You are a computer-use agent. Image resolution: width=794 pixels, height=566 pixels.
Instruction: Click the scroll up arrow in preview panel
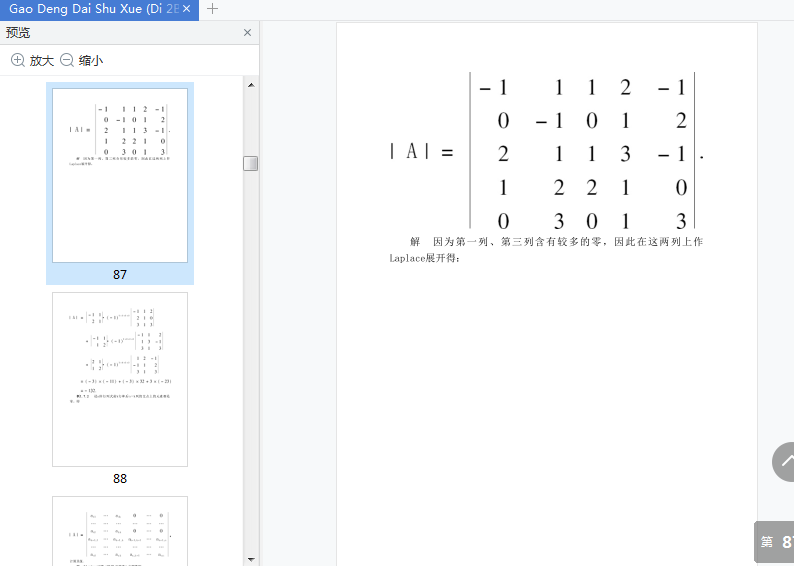(251, 85)
